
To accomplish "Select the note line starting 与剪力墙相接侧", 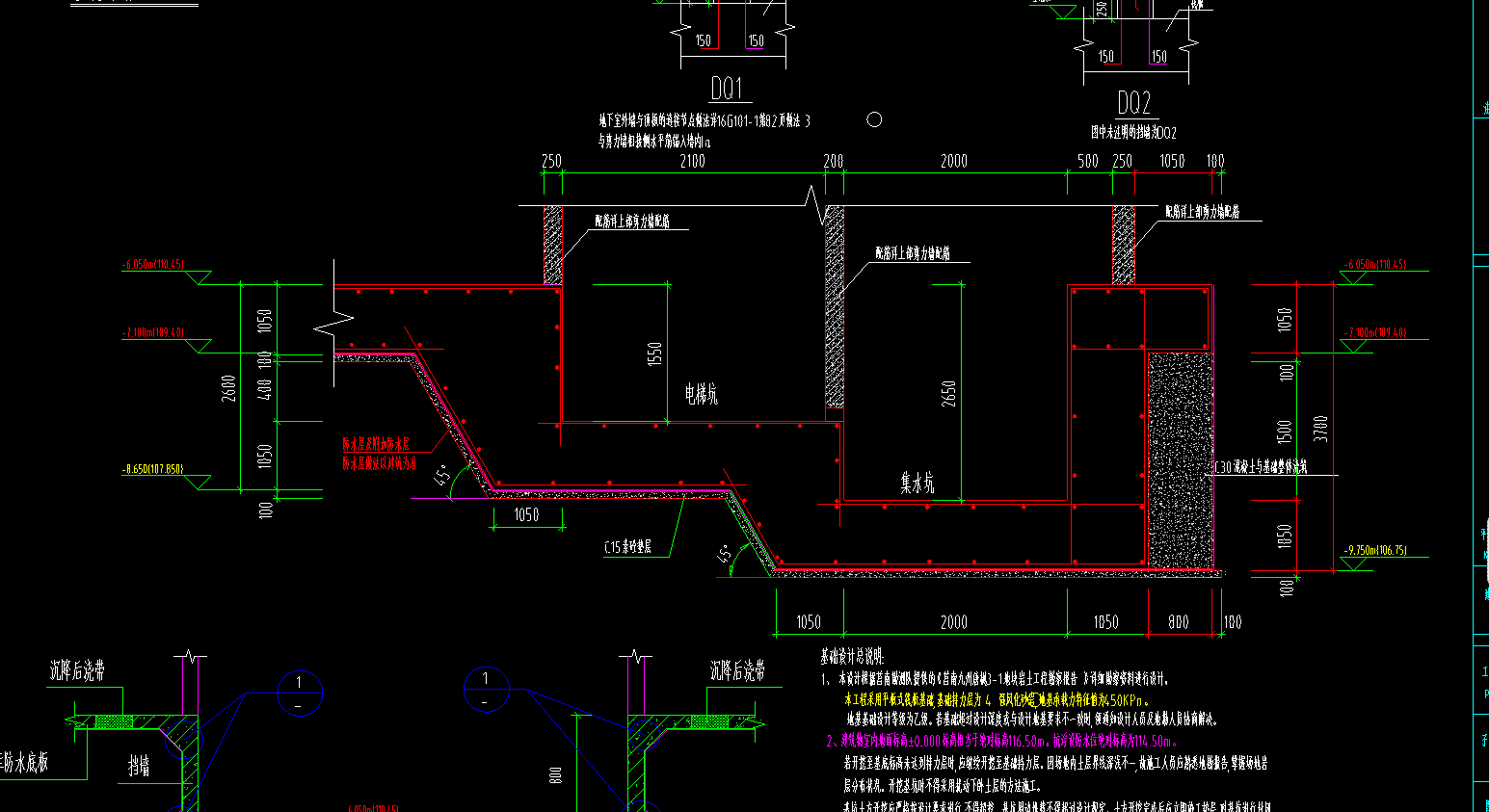I will [x=654, y=142].
